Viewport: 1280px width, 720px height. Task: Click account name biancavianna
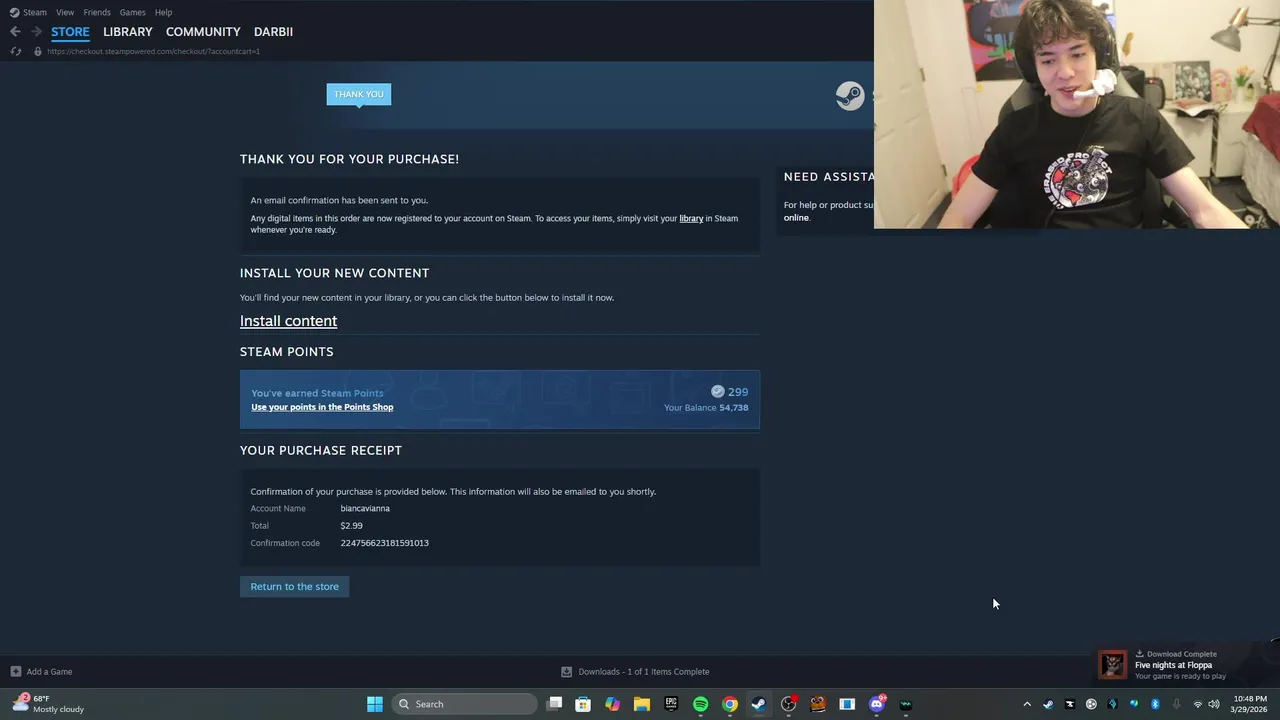point(365,508)
